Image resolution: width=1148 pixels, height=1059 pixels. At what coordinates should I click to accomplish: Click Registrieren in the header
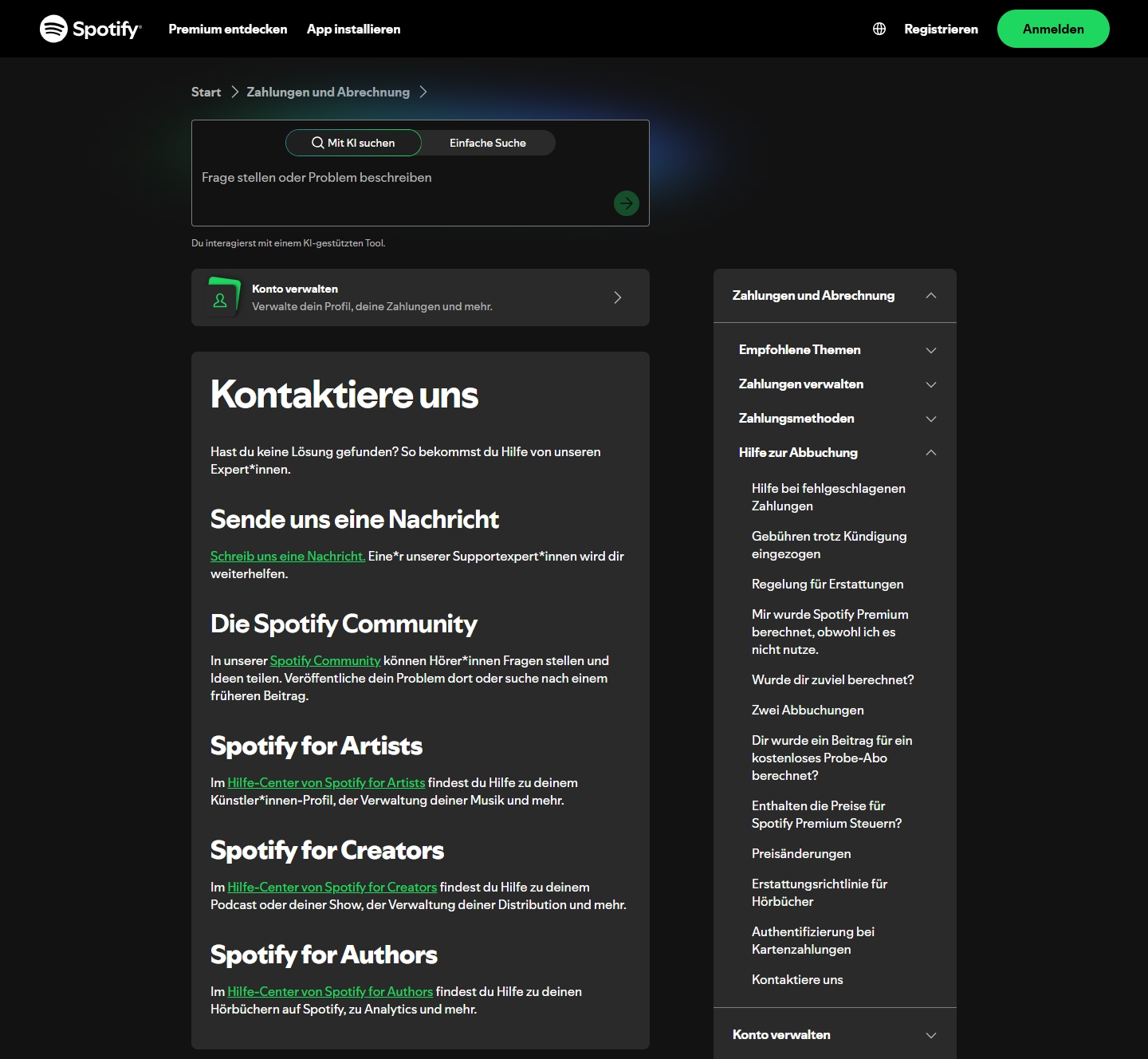point(941,29)
